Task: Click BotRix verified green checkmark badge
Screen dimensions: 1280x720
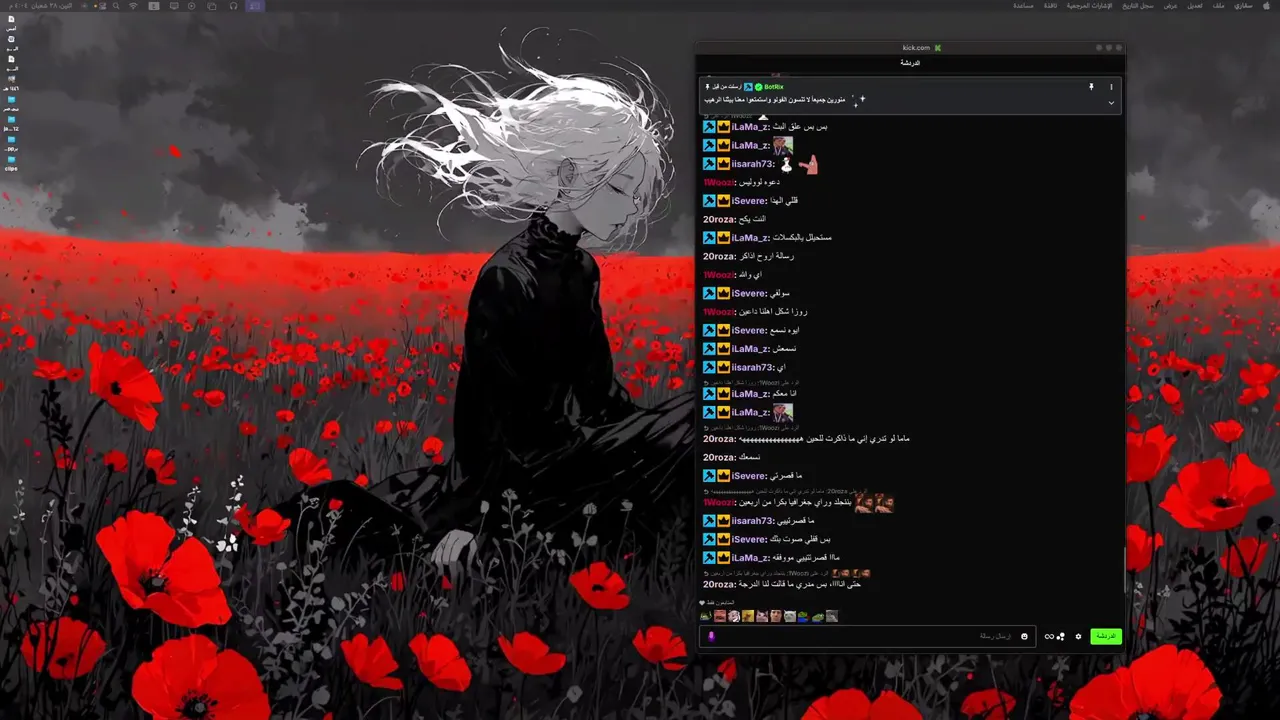Action: [x=759, y=87]
